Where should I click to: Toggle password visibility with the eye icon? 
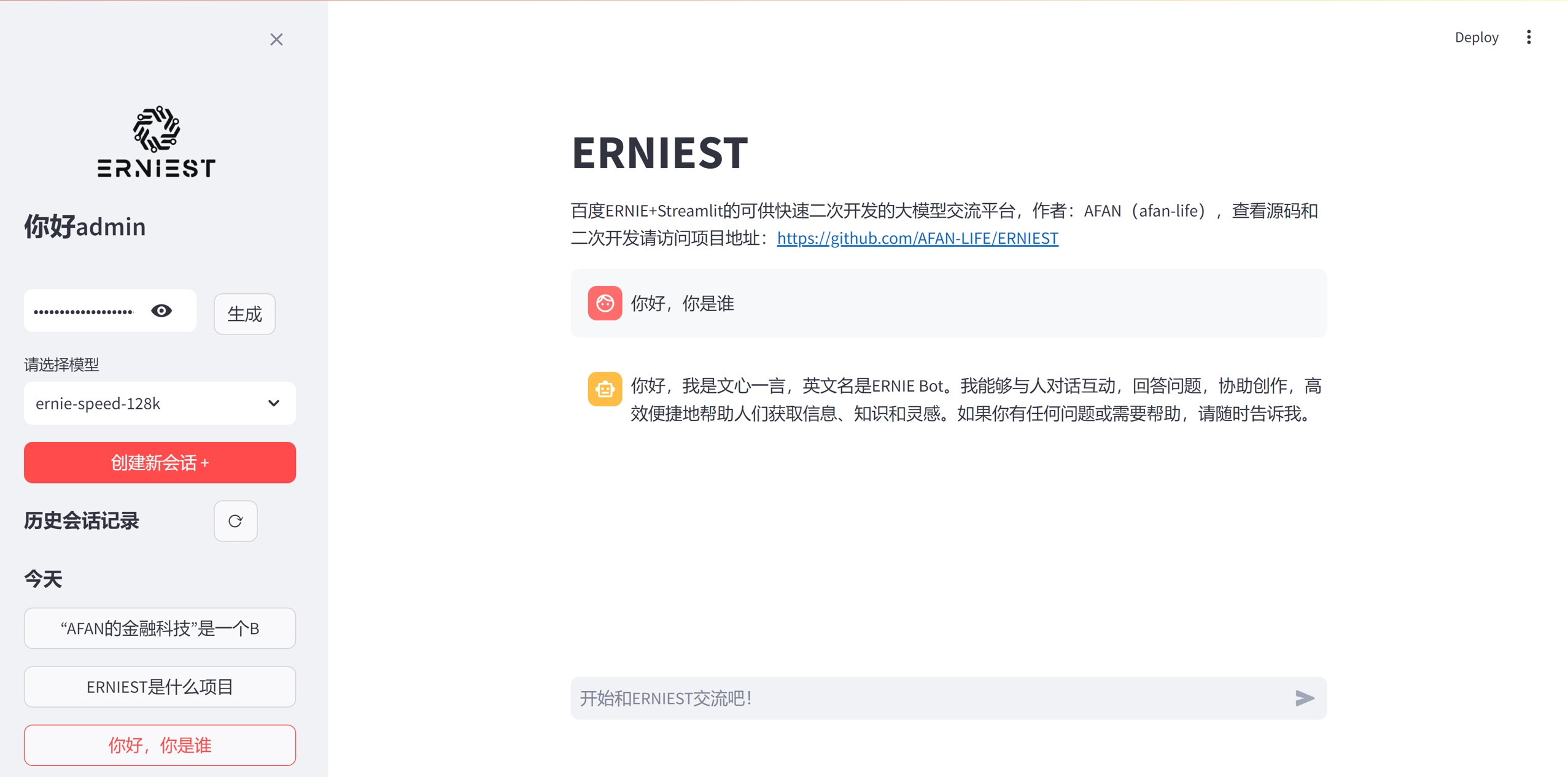161,311
